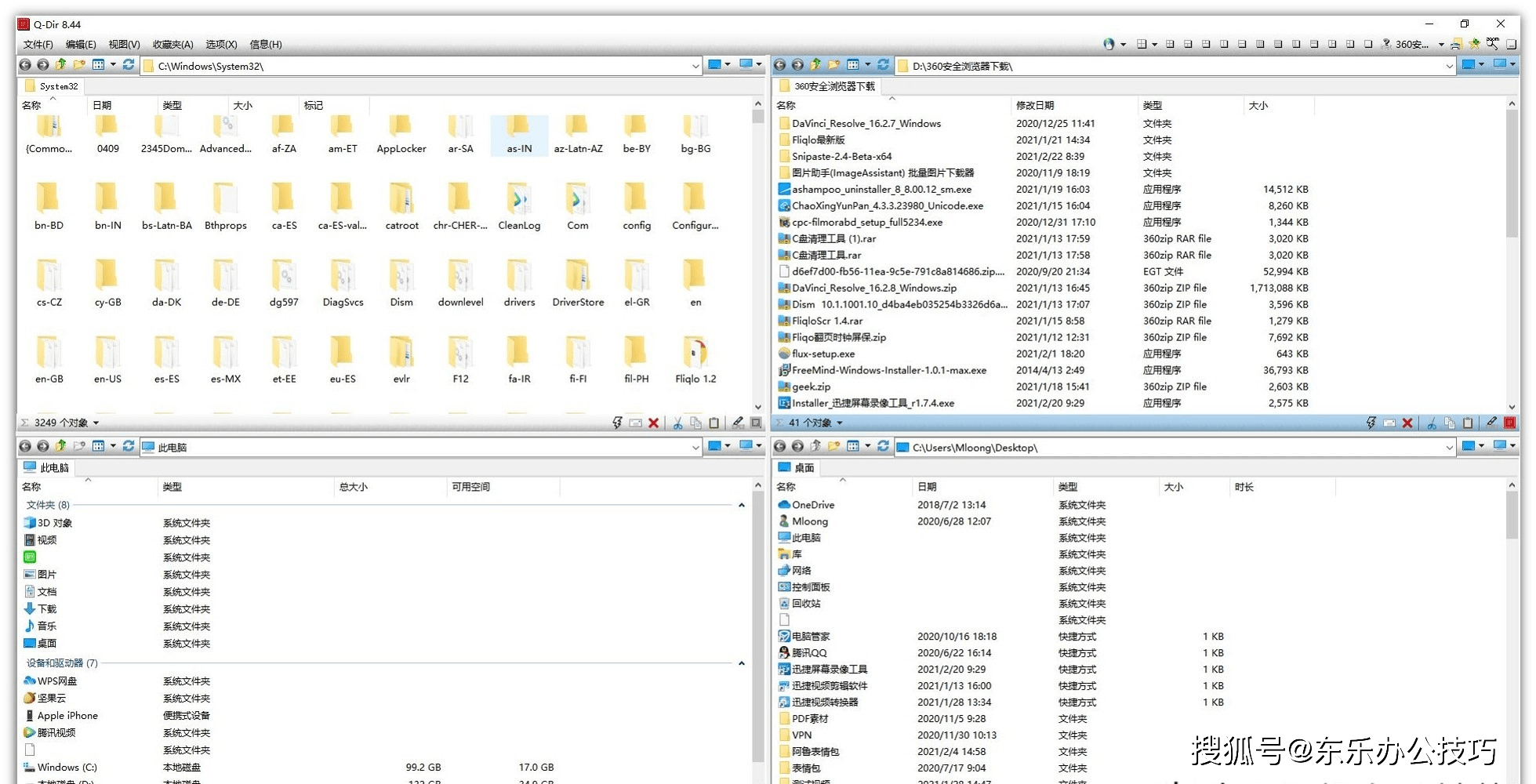
Task: Select the single-pane layout icon in top toolbar
Action: pyautogui.click(x=1368, y=44)
